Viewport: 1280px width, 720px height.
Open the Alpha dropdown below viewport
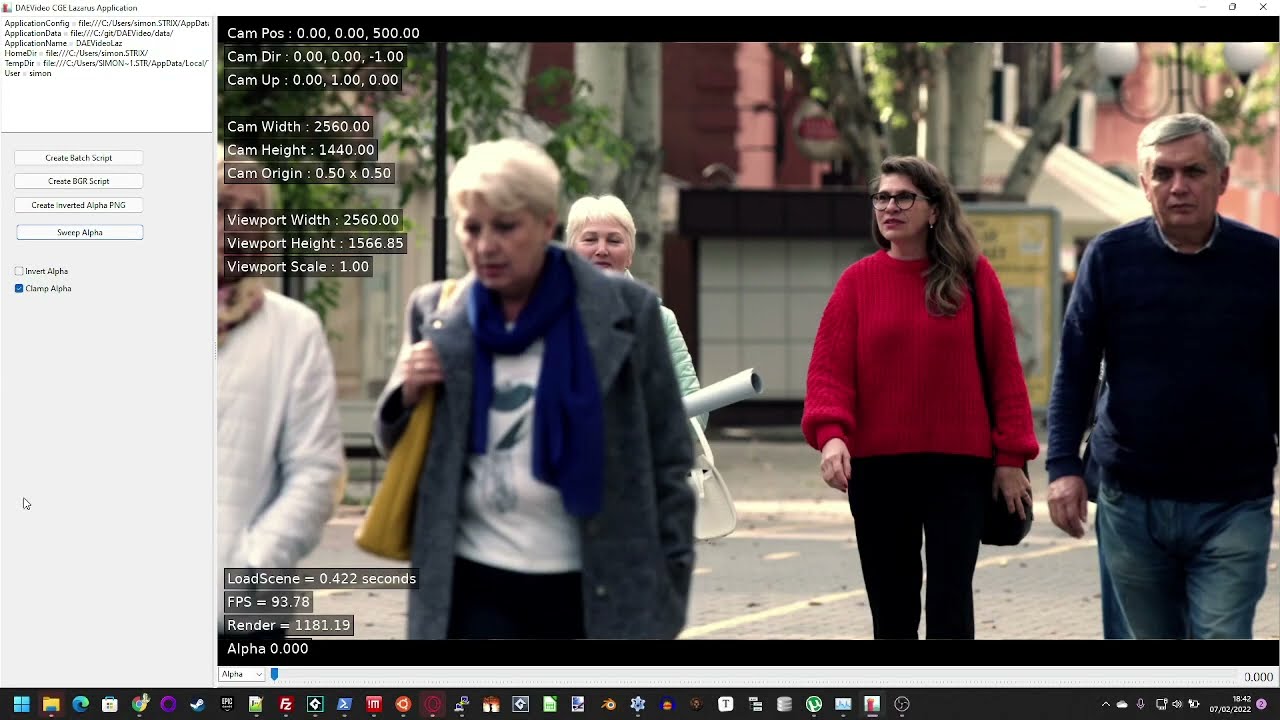[x=241, y=675]
